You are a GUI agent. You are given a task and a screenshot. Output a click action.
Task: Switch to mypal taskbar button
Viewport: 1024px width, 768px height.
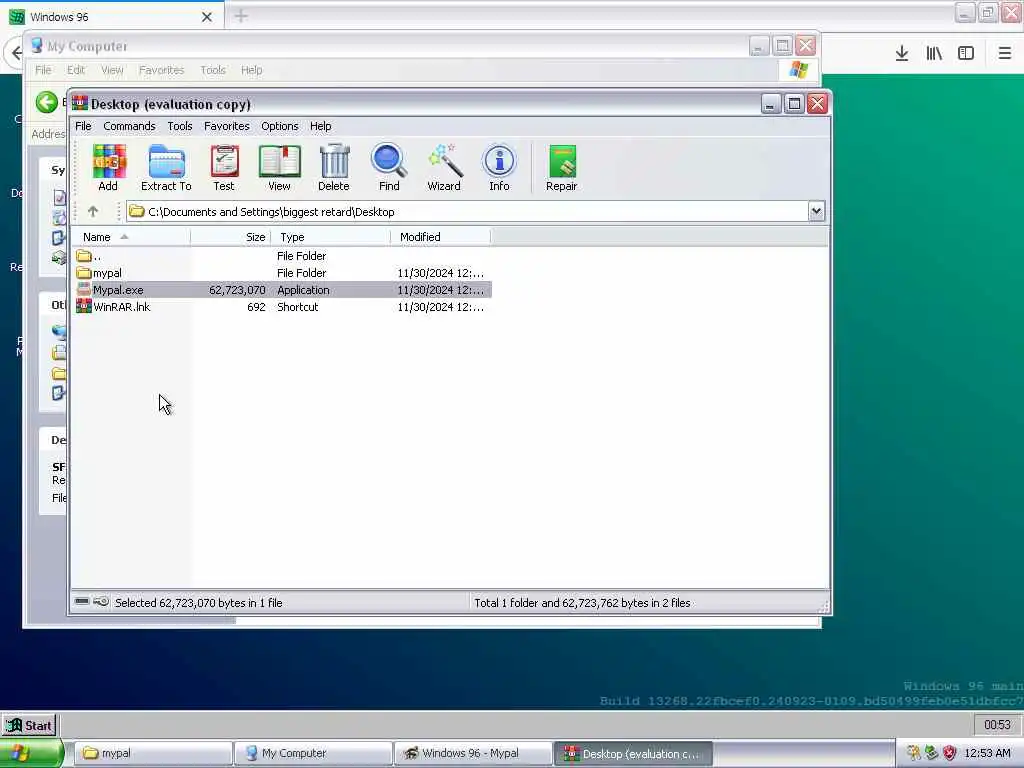click(153, 753)
